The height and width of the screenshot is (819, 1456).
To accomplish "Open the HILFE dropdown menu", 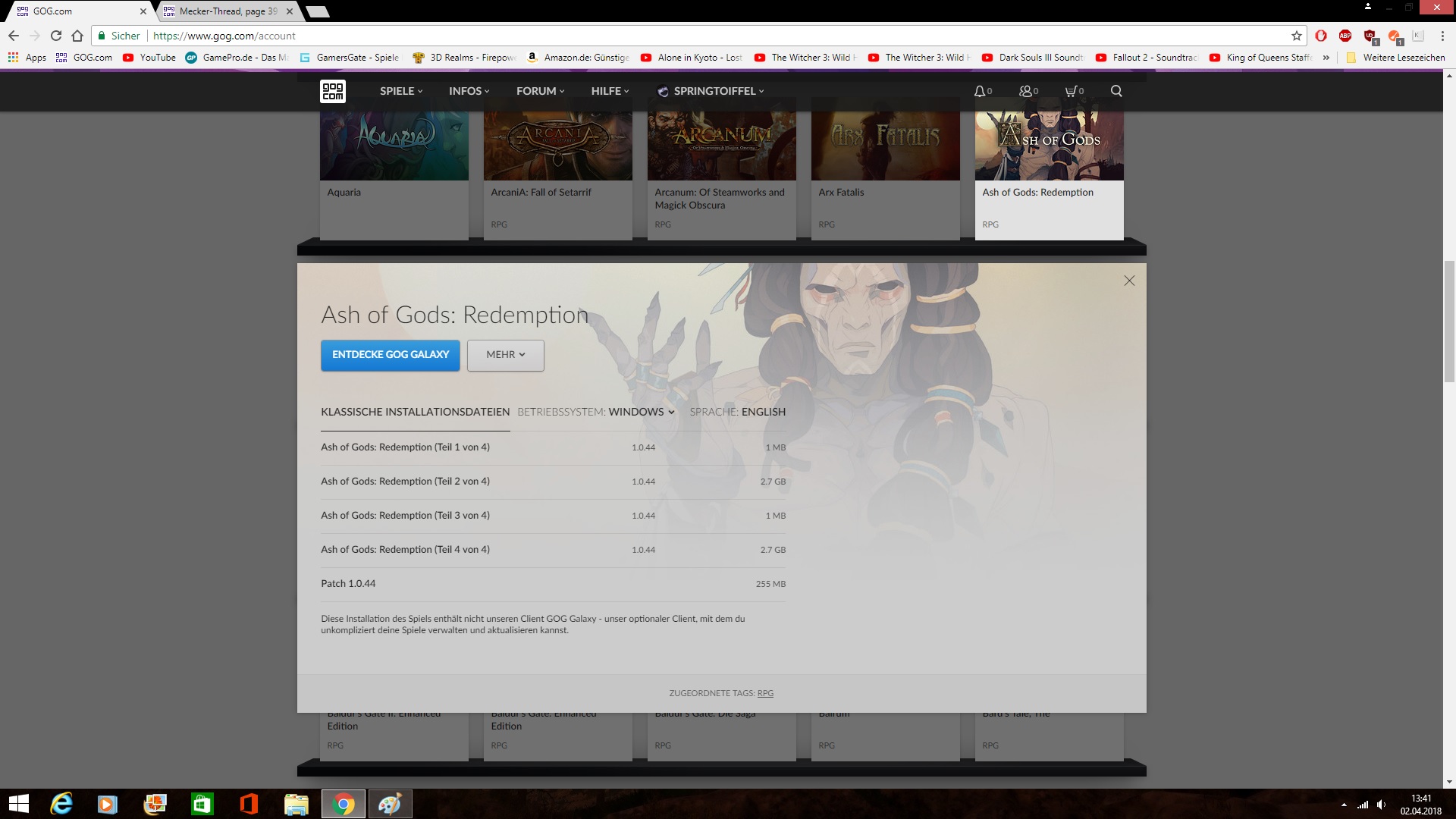I will (610, 91).
